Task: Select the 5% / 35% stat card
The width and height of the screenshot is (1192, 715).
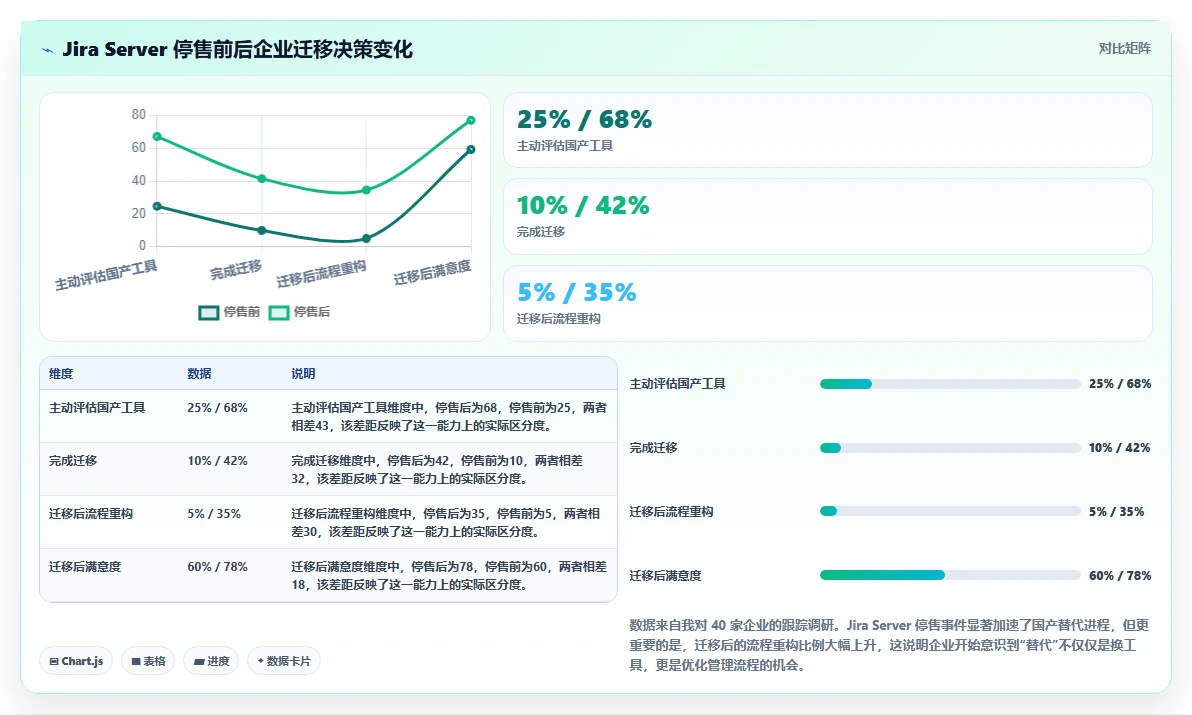Action: tap(828, 303)
